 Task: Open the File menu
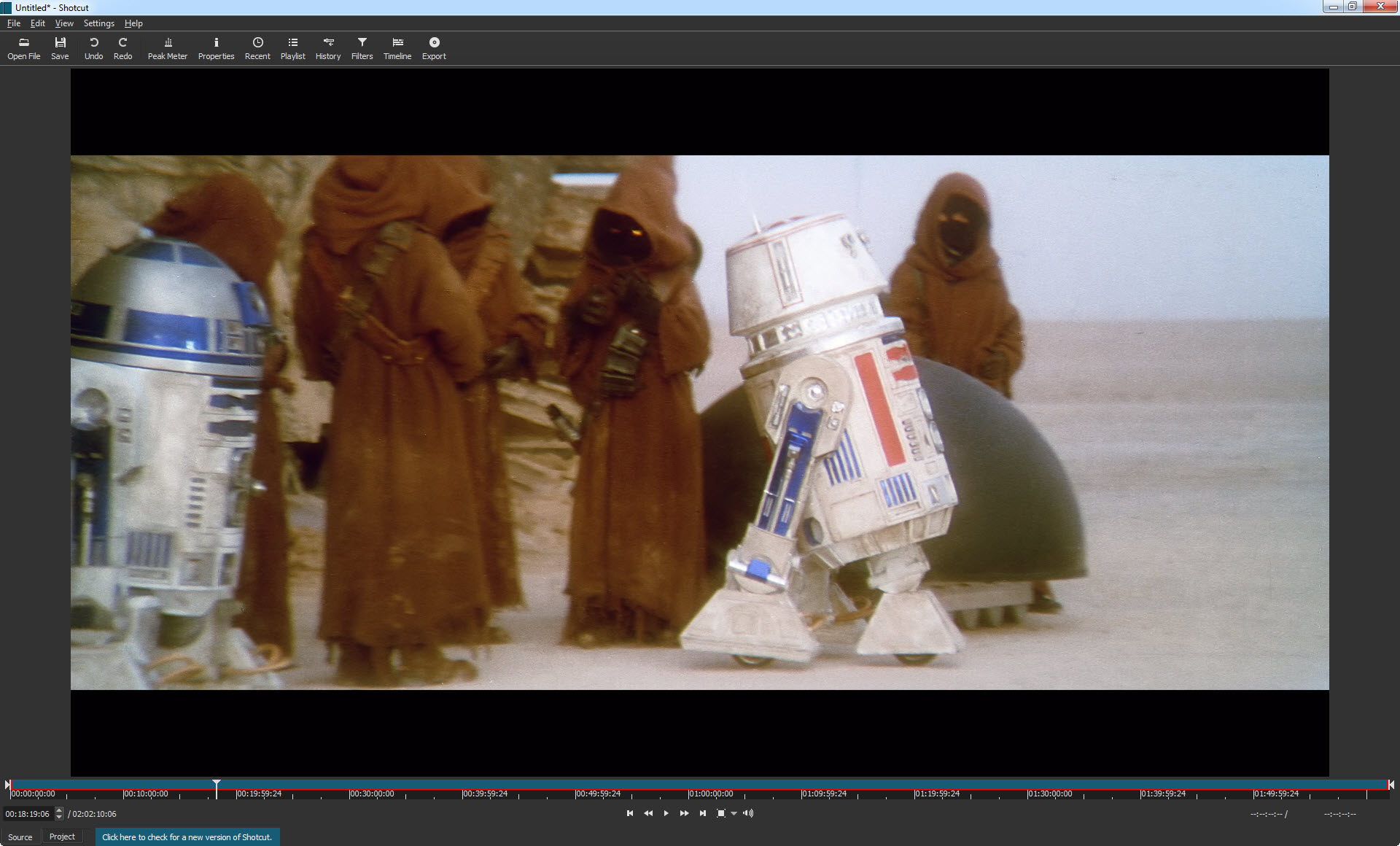tap(14, 23)
